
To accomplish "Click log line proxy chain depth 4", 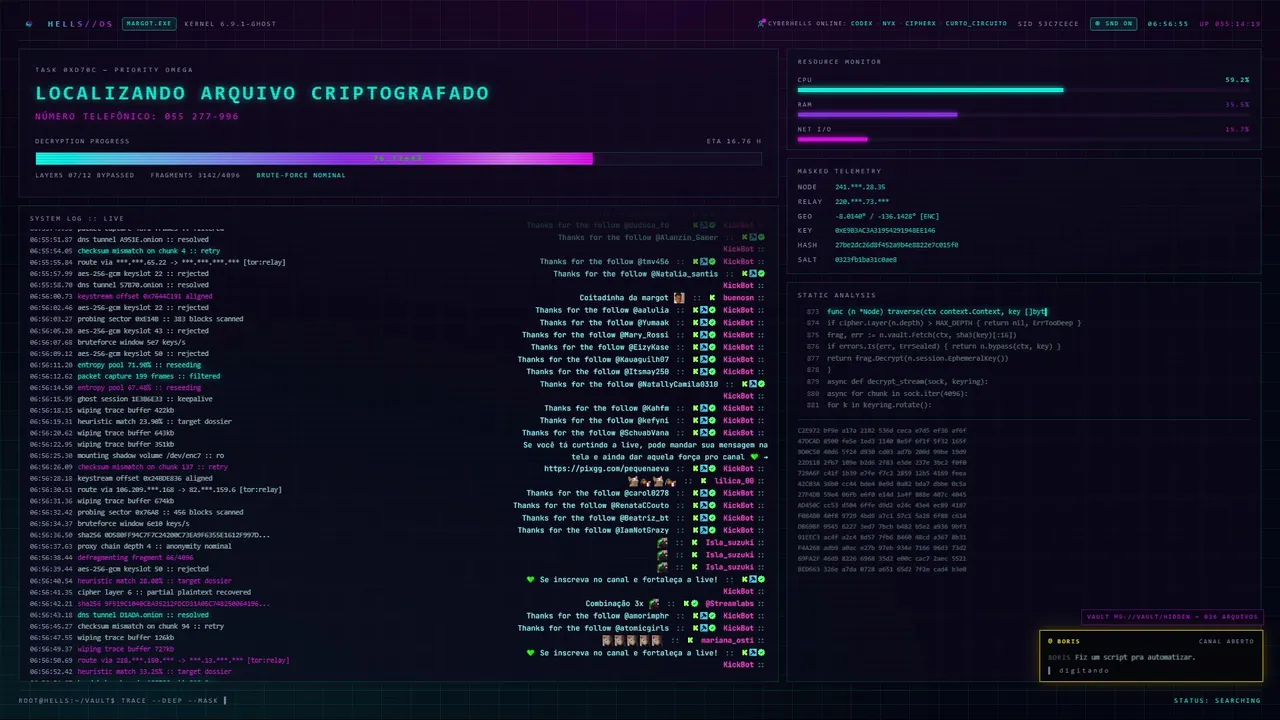I will coord(130,547).
